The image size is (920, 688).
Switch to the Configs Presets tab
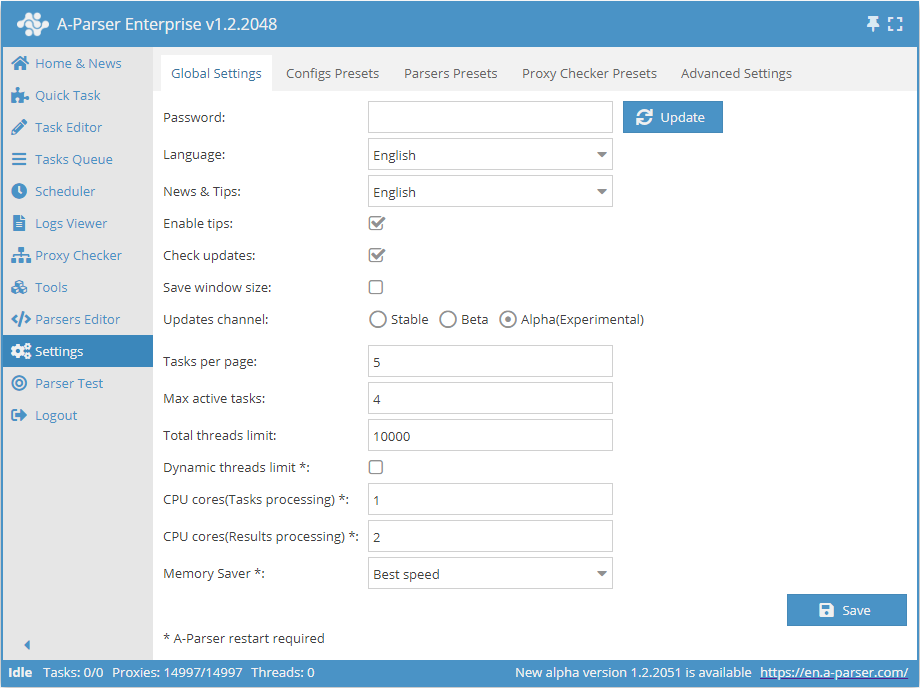332,73
